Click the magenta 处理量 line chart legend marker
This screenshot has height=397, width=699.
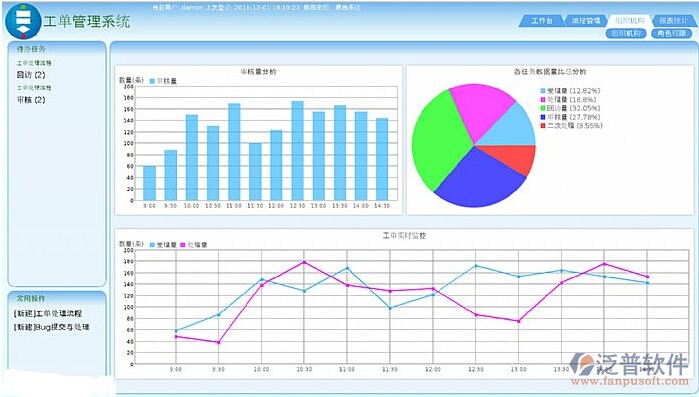tap(182, 245)
